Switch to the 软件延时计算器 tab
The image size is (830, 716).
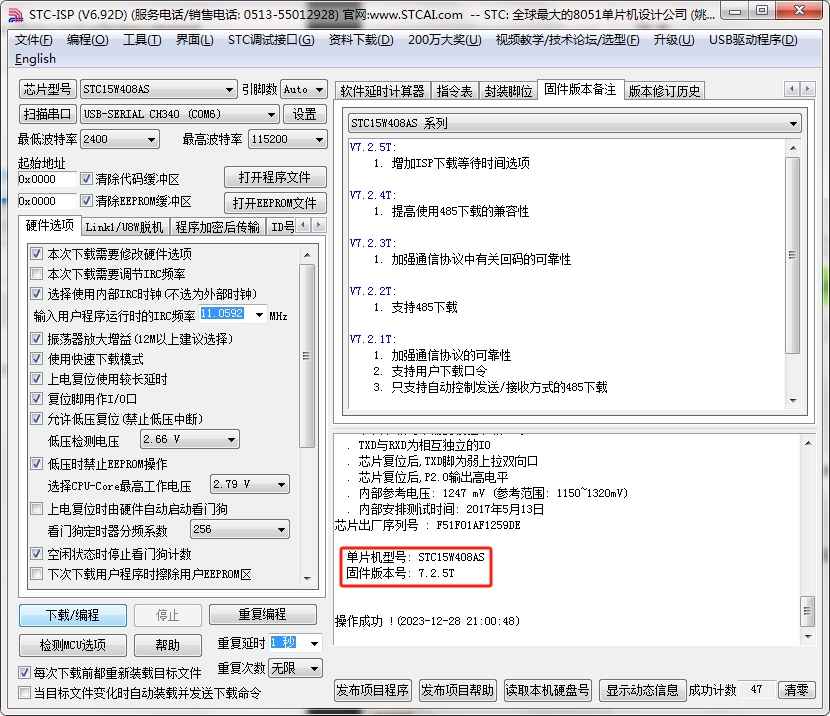[382, 91]
